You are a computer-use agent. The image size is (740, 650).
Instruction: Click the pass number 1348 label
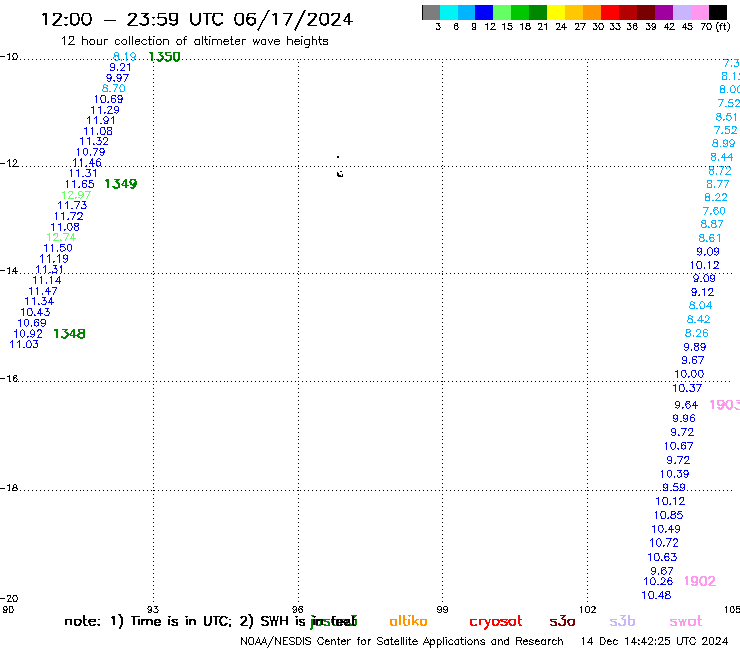click(69, 334)
